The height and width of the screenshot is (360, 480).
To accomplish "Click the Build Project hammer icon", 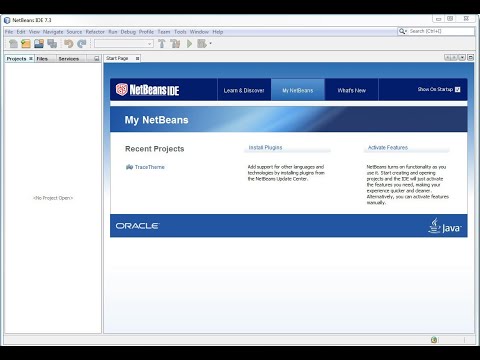I will [x=162, y=43].
